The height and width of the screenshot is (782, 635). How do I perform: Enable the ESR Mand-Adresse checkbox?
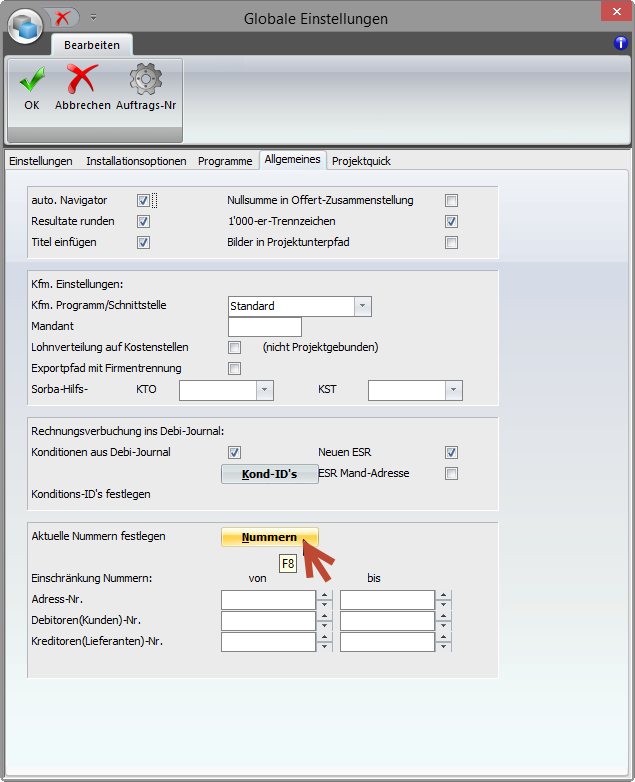pos(451,473)
